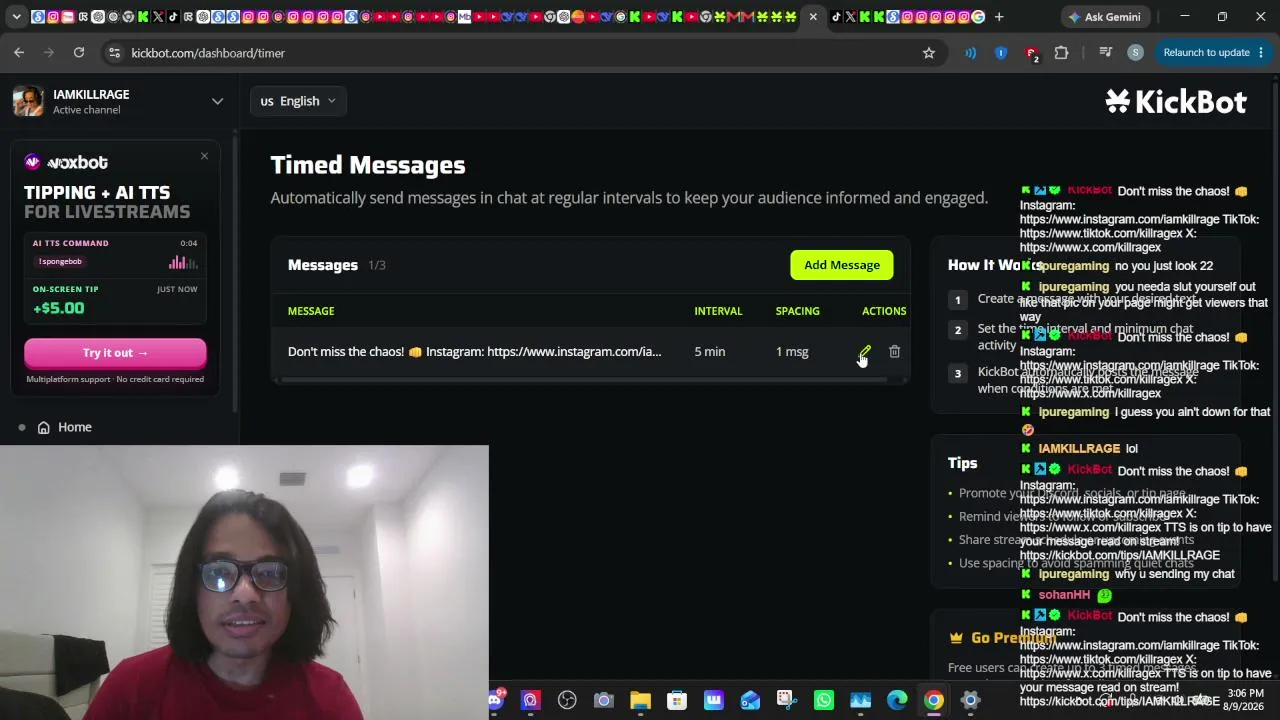Click the address bar URL kickbot.com/dashboard/timer

point(208,53)
